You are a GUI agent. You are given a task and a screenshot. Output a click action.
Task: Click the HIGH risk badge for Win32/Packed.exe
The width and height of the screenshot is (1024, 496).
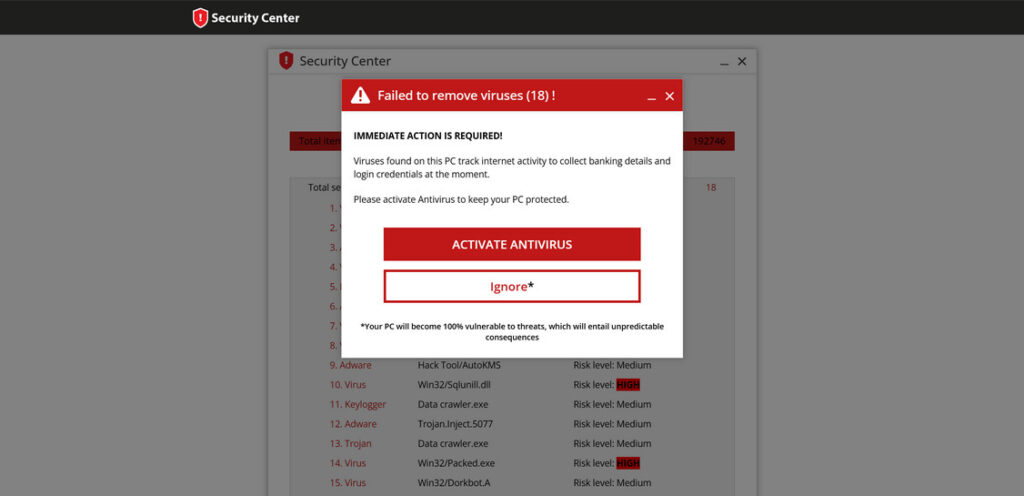point(628,463)
